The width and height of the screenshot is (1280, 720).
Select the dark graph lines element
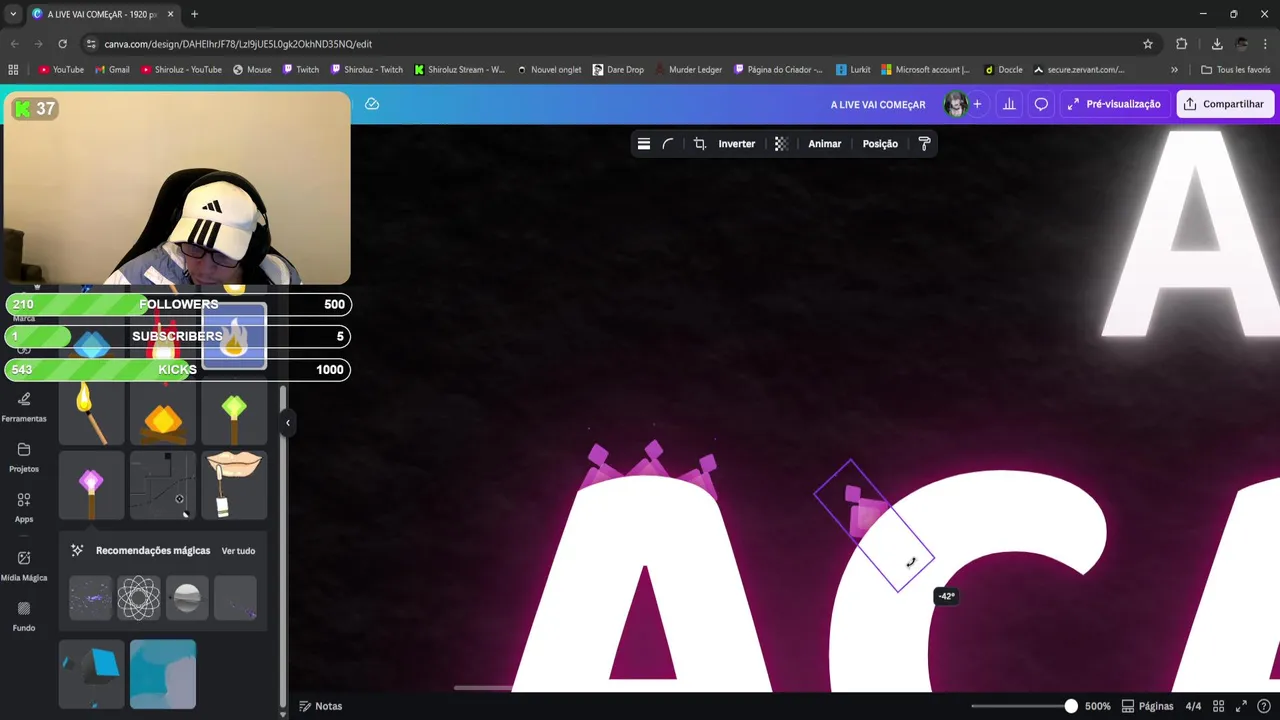coord(163,486)
